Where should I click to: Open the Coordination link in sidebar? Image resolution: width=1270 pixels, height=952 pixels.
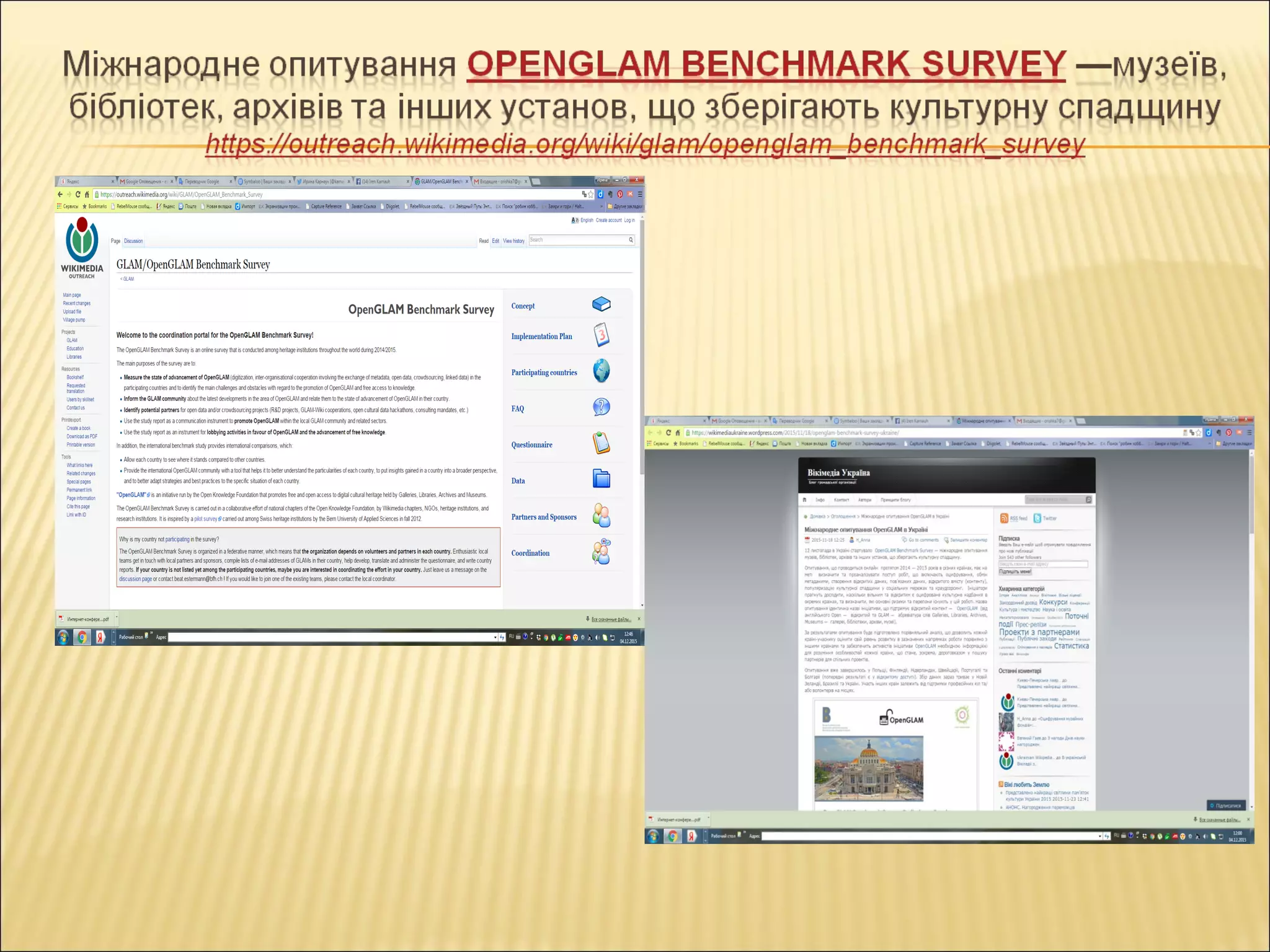(530, 553)
